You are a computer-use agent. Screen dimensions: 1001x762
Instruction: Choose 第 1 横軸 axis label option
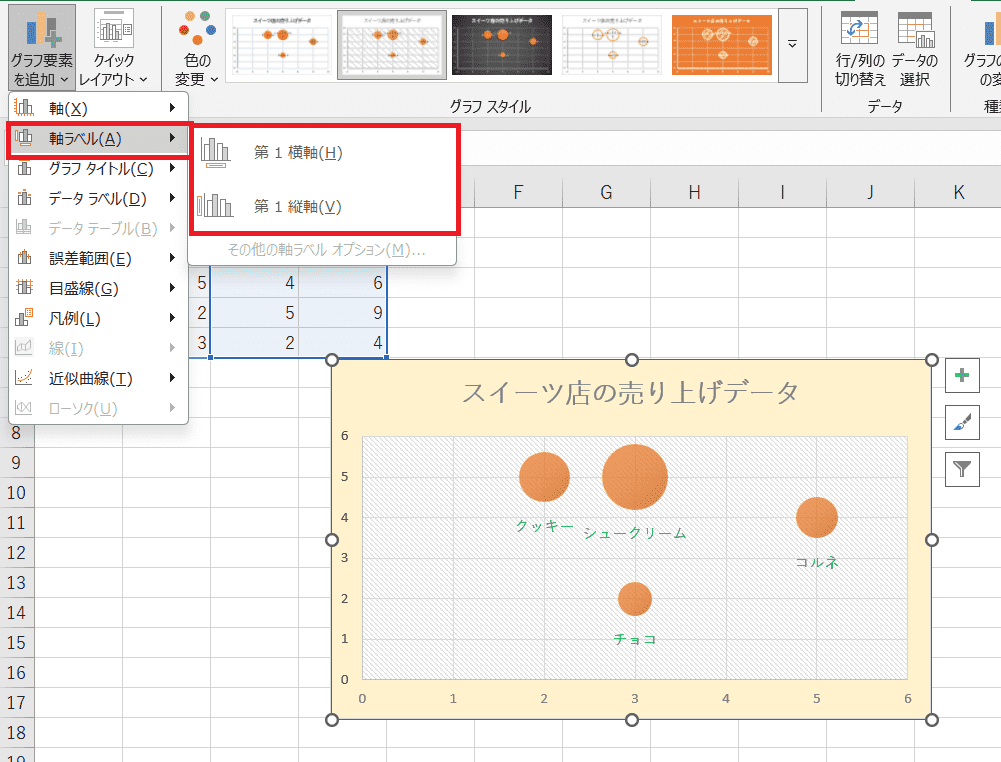pyautogui.click(x=298, y=153)
